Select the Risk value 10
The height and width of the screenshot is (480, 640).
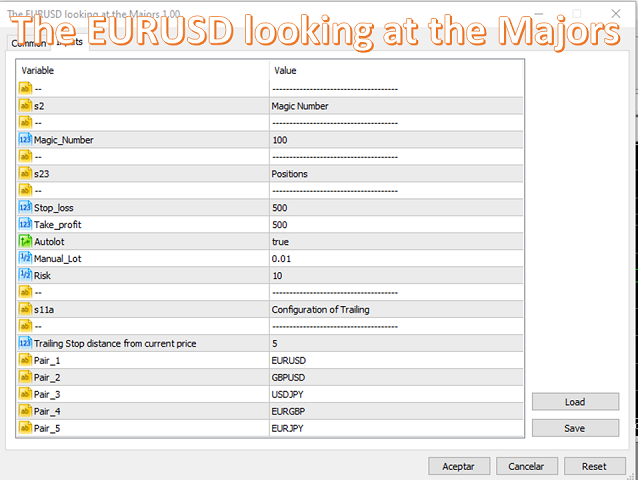point(278,276)
